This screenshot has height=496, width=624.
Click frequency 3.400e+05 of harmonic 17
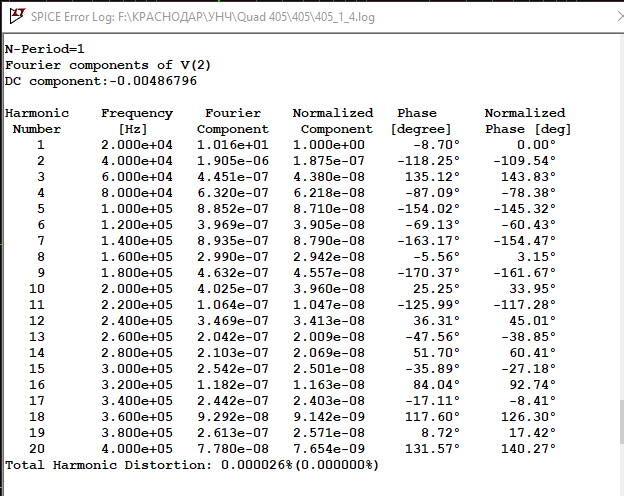coord(136,400)
